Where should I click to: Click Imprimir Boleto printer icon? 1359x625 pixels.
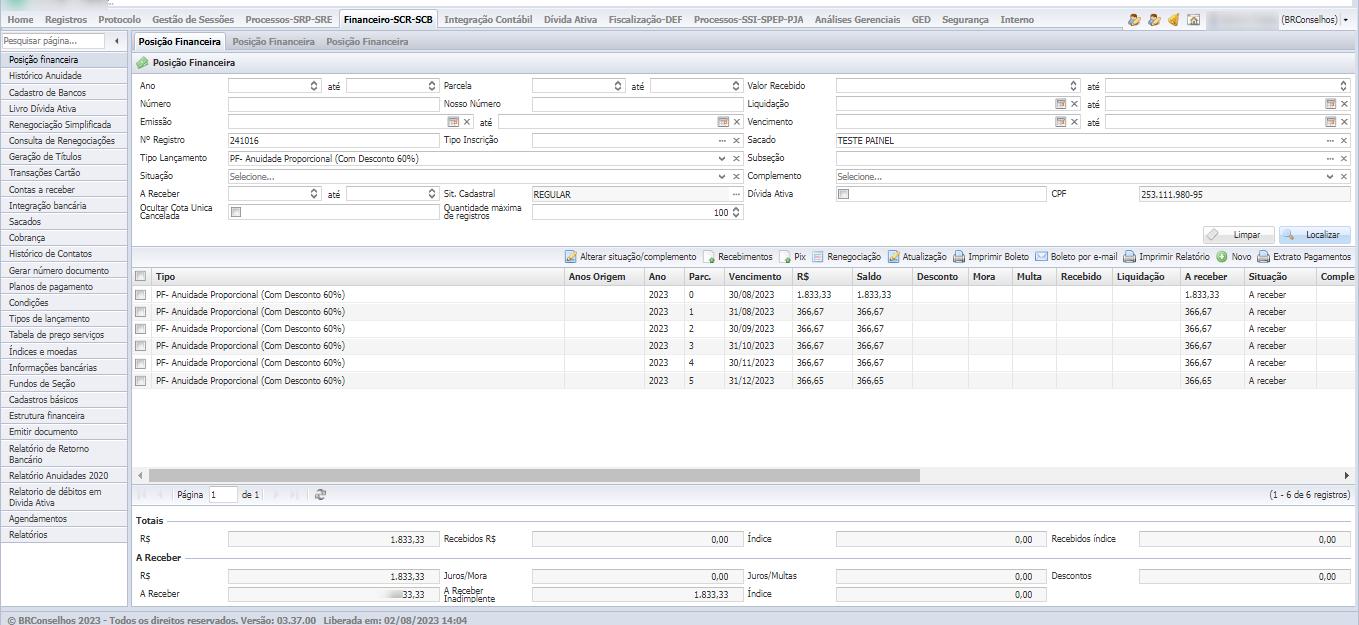[958, 257]
